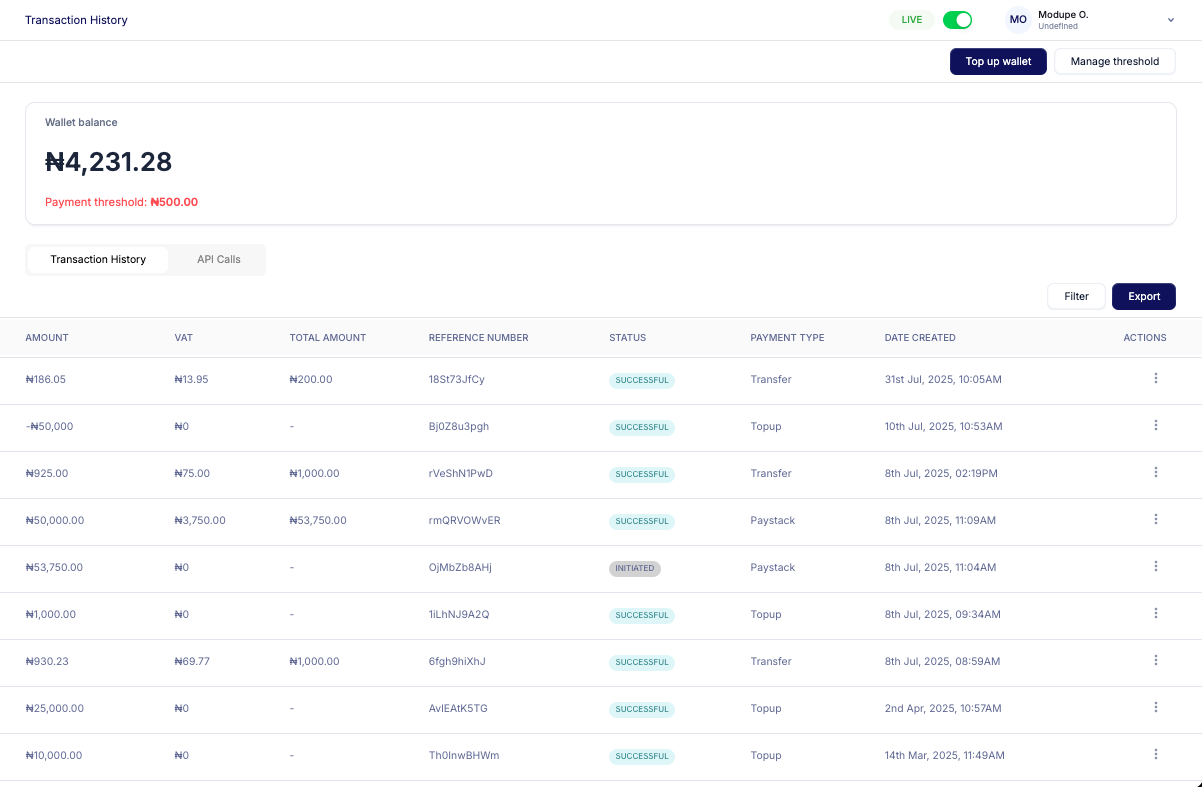Export the transaction history

pyautogui.click(x=1144, y=296)
